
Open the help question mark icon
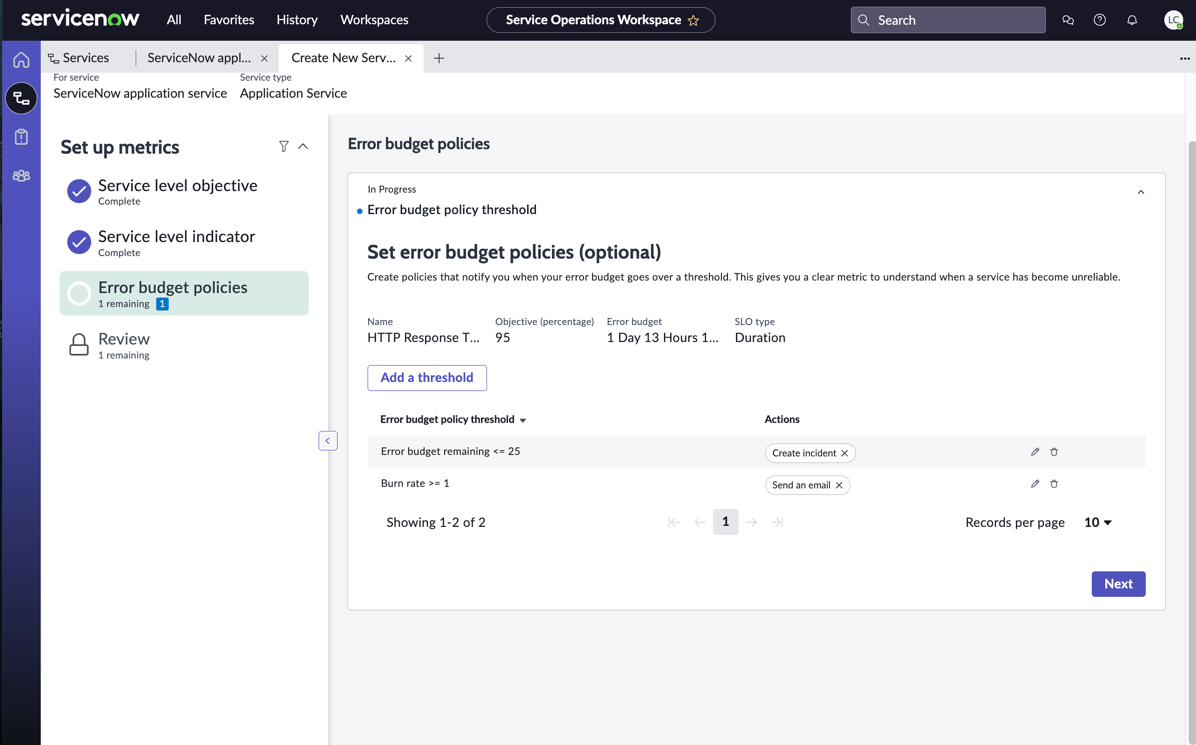[1099, 21]
